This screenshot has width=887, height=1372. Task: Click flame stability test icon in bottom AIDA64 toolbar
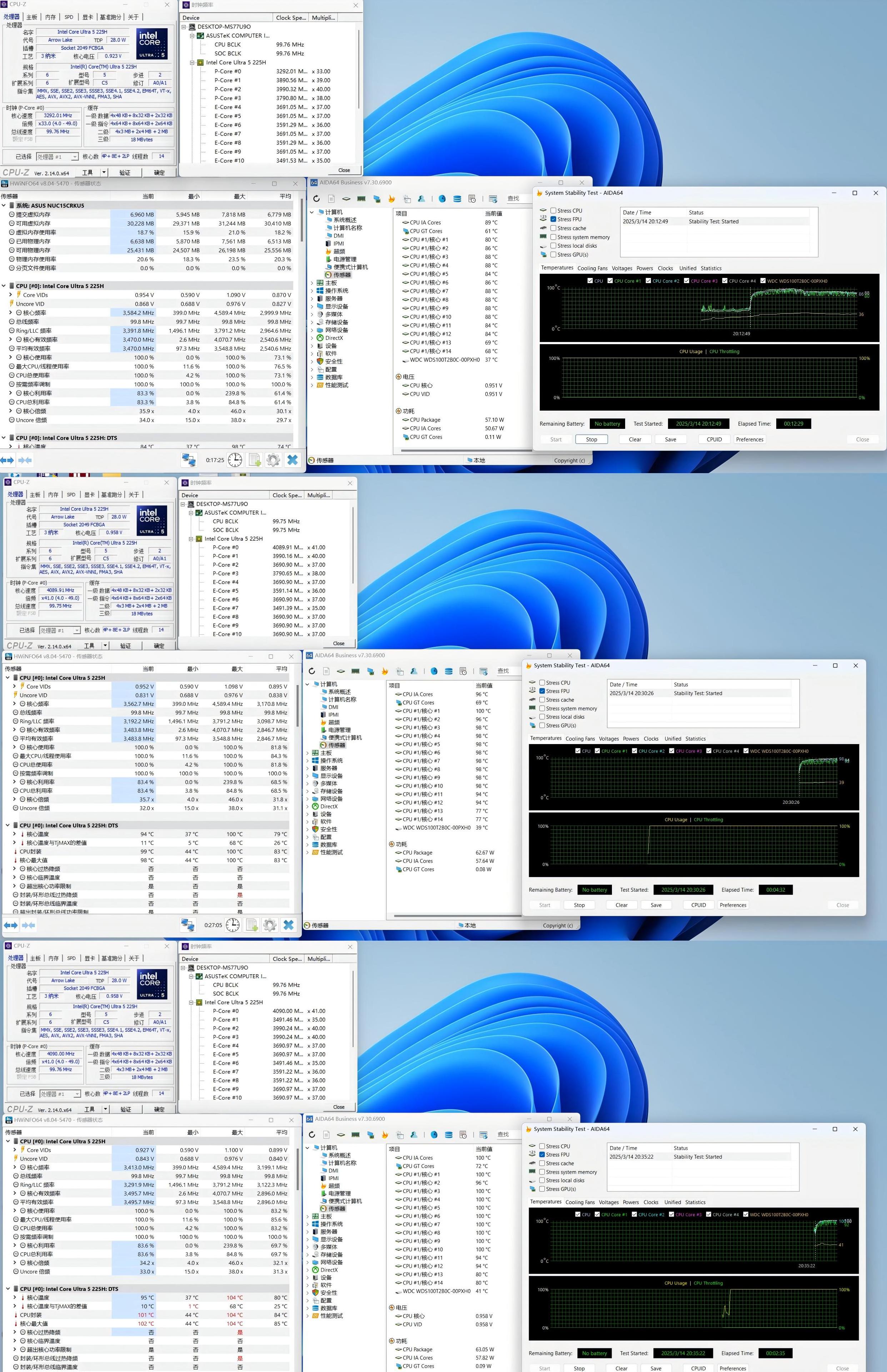point(385,1135)
